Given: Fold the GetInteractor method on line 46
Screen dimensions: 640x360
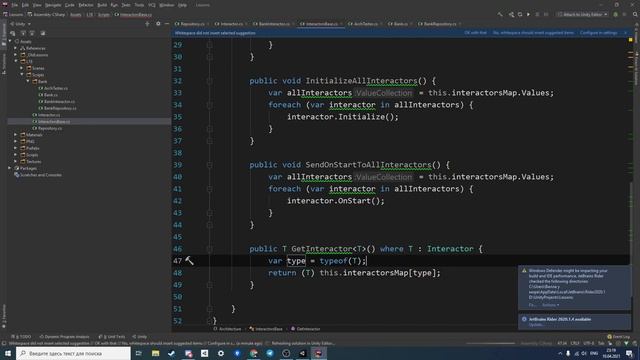Looking at the screenshot, I should pyautogui.click(x=209, y=249).
